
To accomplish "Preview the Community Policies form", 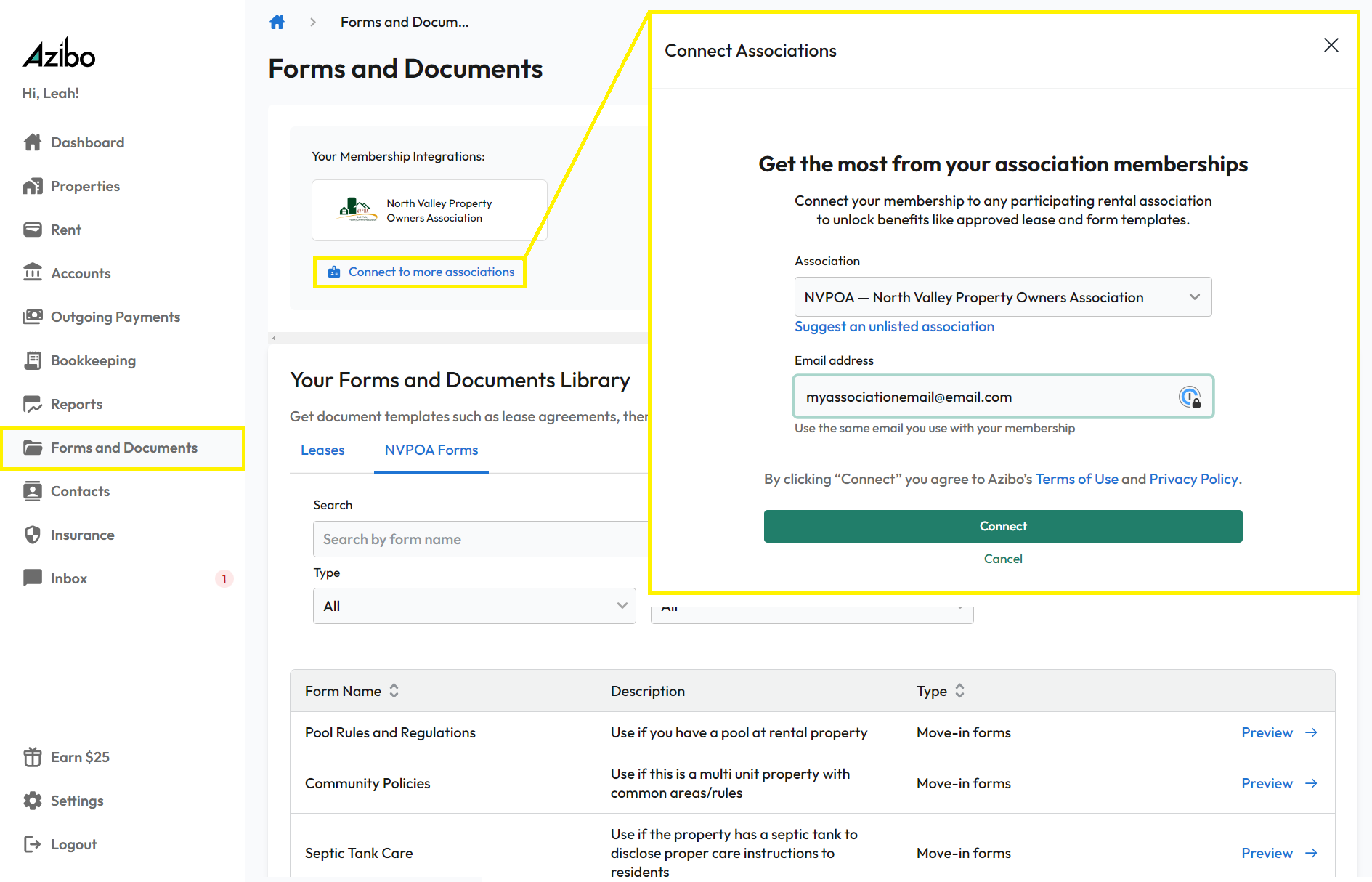I will 1267,783.
